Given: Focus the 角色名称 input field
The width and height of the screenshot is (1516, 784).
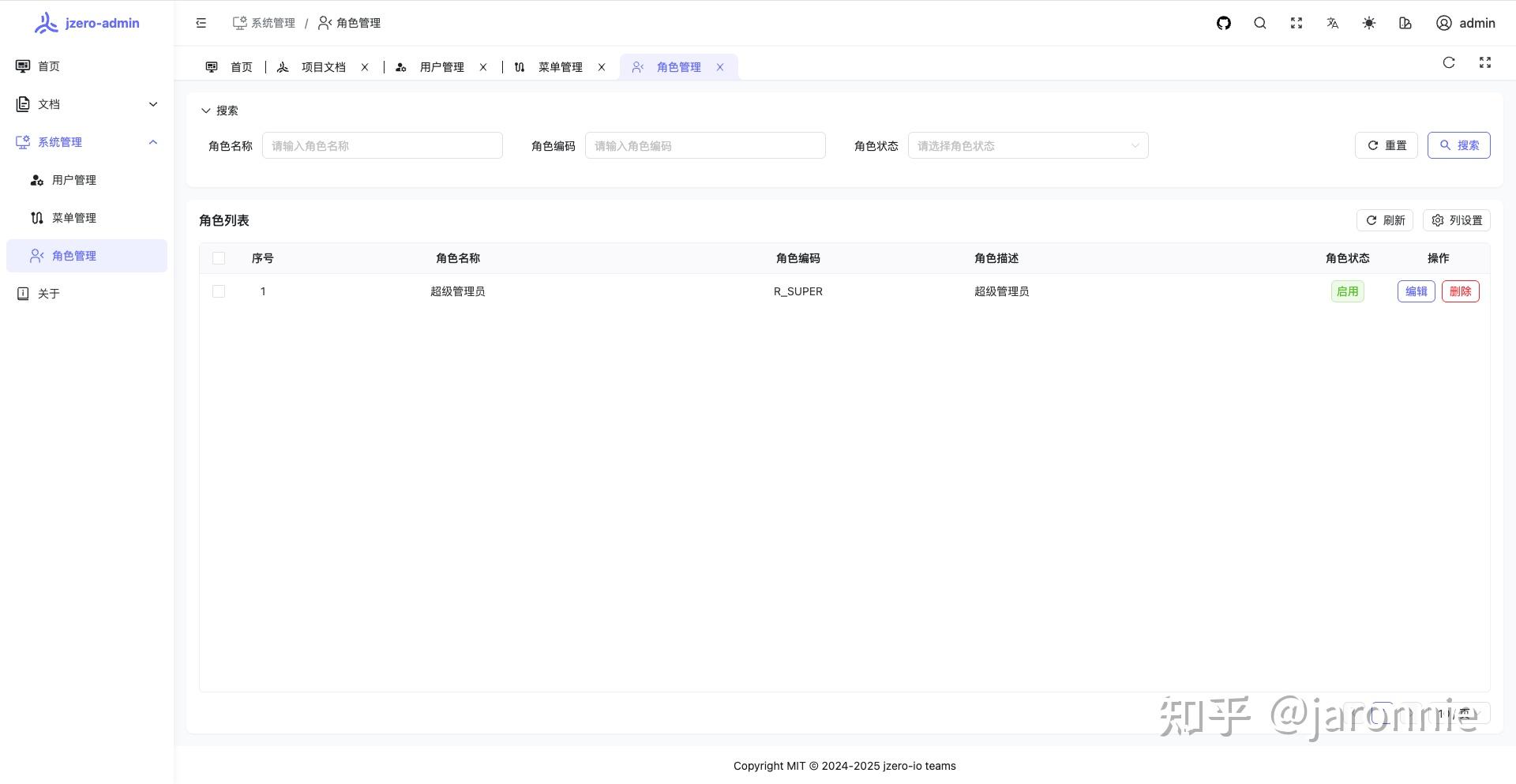Looking at the screenshot, I should 382,145.
